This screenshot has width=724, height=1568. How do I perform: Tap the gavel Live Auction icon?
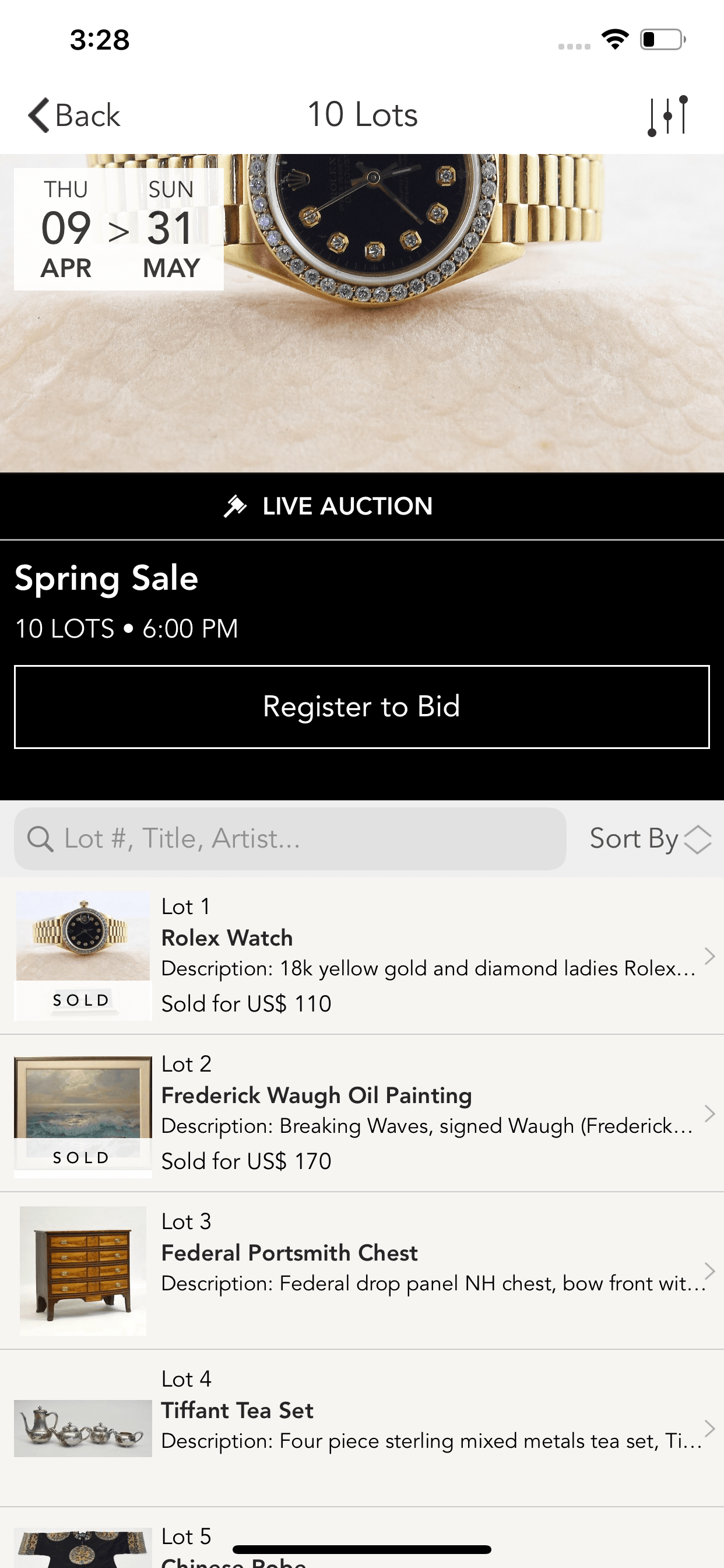tap(235, 506)
